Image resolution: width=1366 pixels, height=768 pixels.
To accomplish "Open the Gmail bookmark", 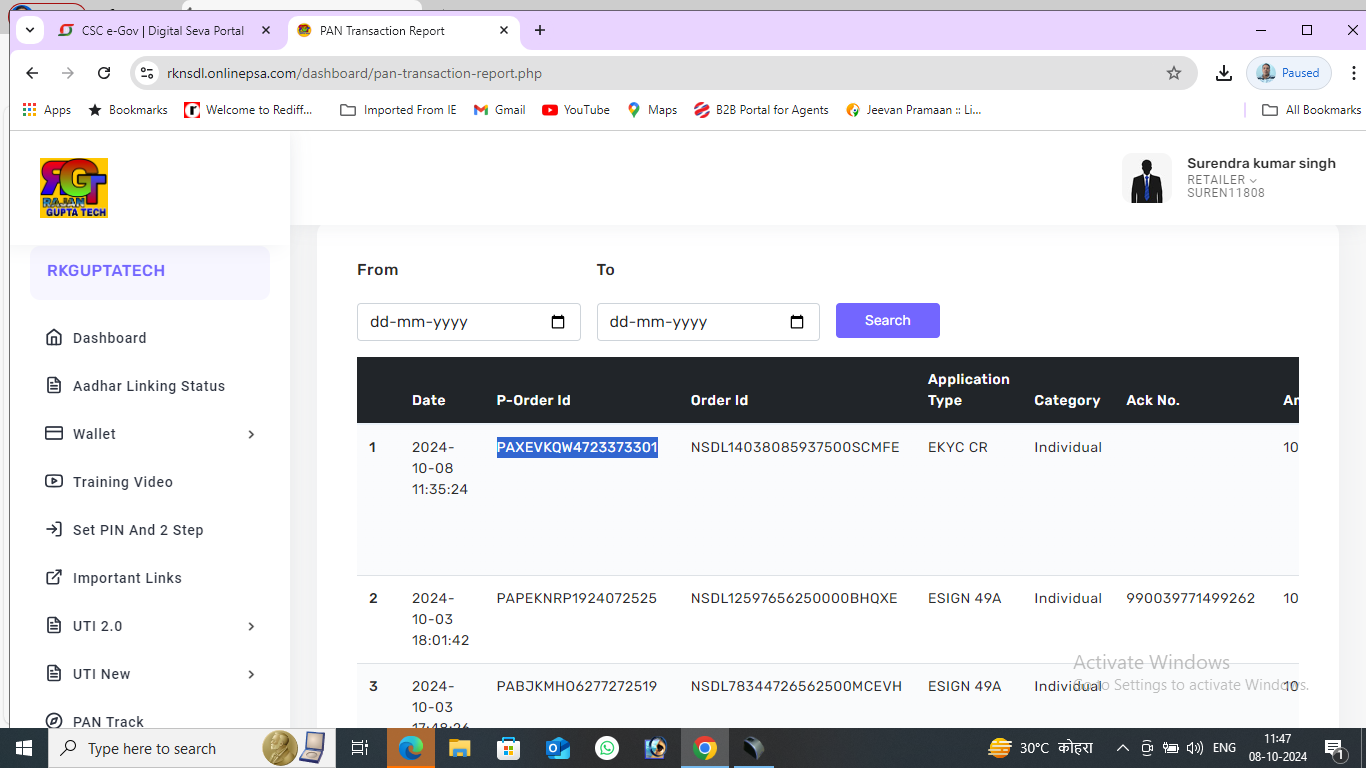I will (499, 110).
